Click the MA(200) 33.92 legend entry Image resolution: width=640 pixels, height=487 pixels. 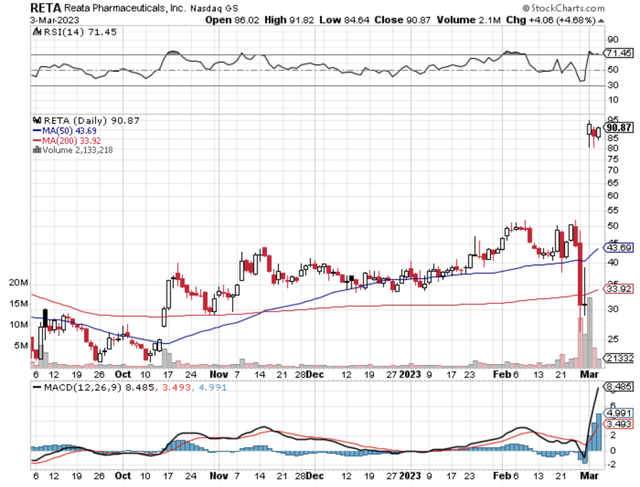(67, 140)
